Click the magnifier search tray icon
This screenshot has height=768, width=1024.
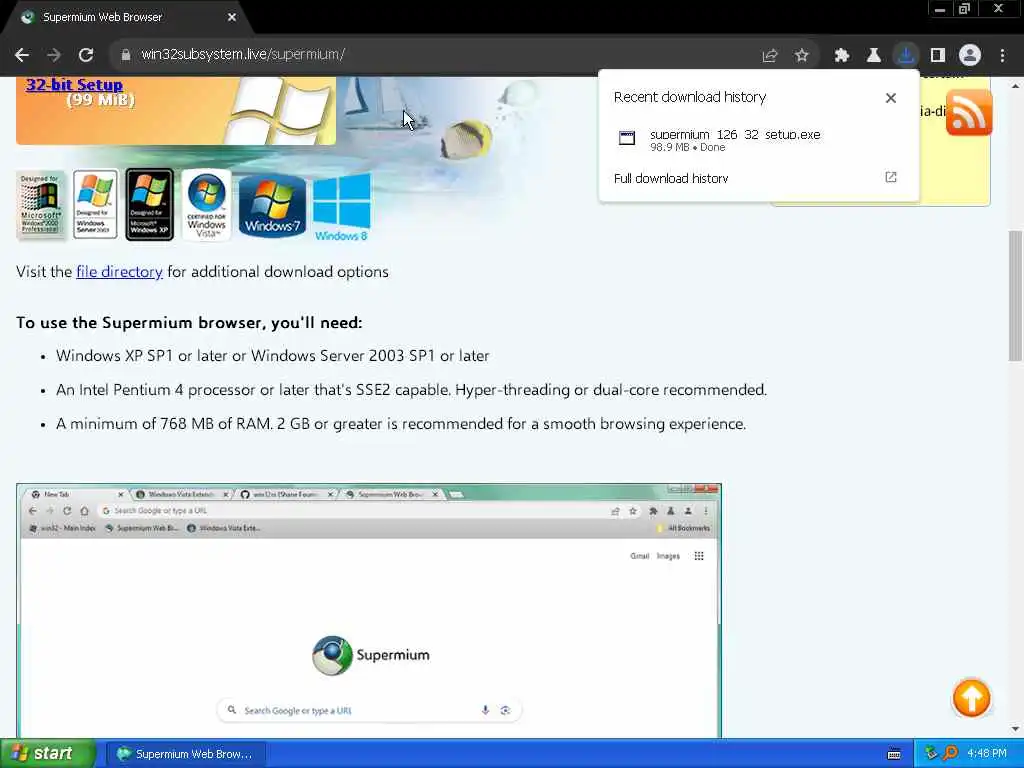point(951,754)
